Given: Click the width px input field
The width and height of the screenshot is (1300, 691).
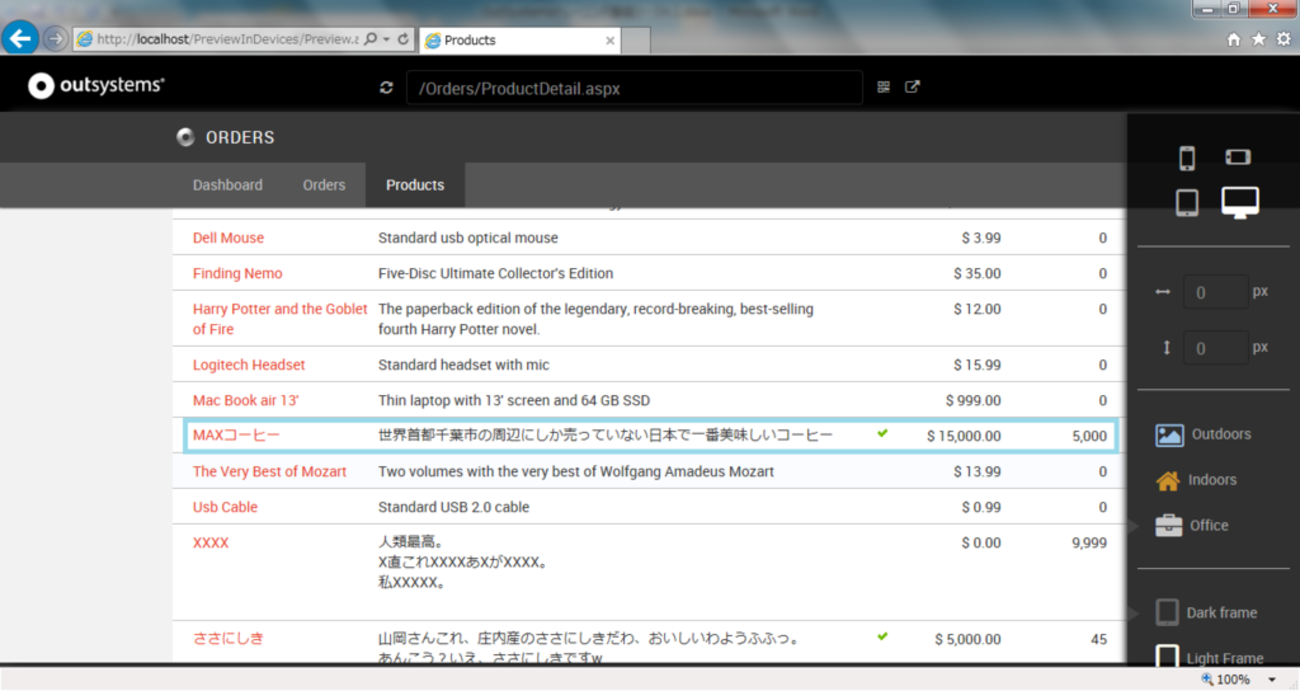Looking at the screenshot, I should click(x=1215, y=292).
